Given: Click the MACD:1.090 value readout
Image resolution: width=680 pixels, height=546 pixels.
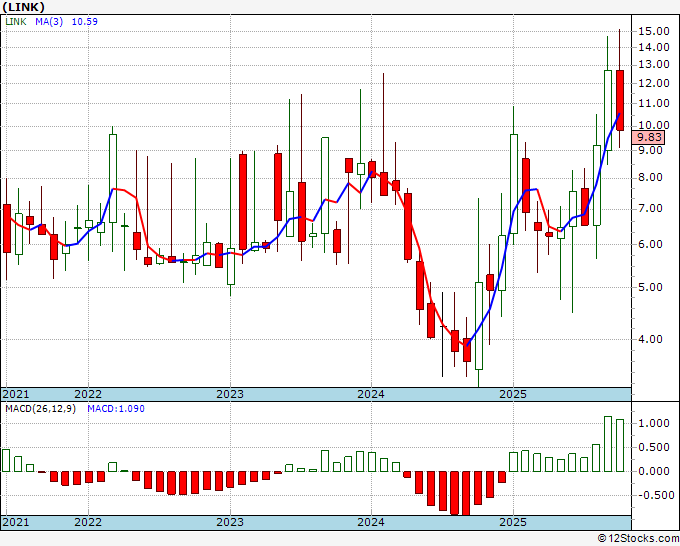Looking at the screenshot, I should (x=118, y=408).
